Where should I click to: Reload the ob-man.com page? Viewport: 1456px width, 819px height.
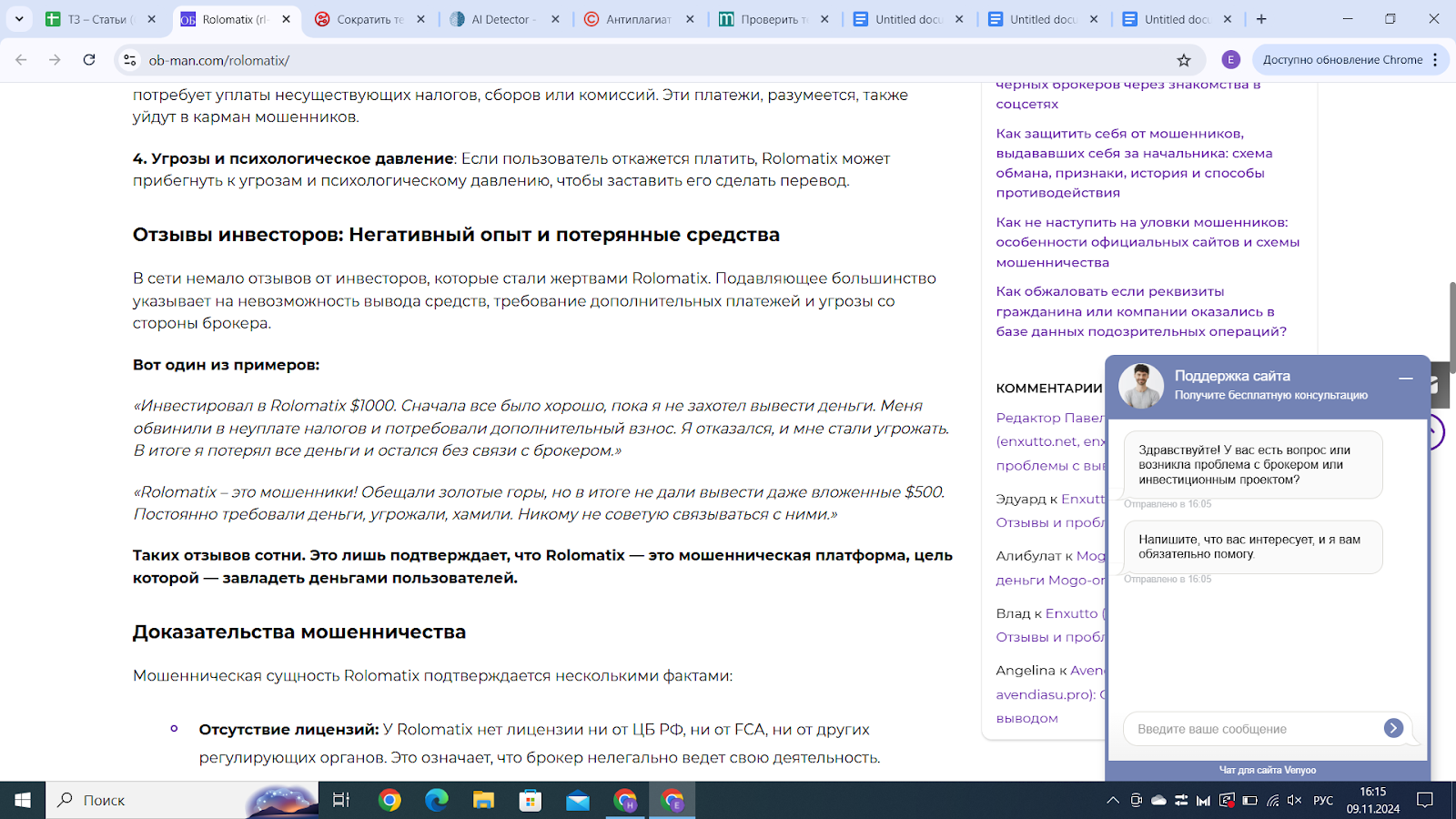(89, 60)
